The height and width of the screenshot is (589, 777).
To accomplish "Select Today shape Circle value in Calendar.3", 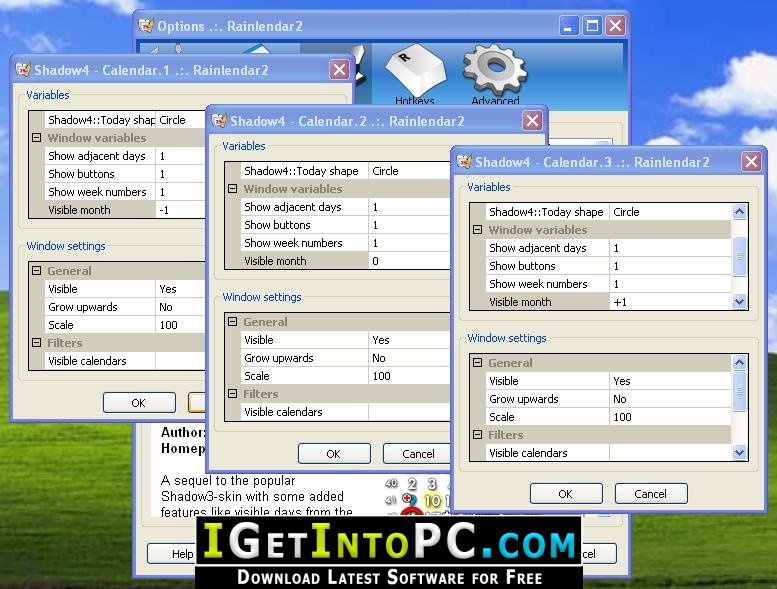I will click(x=670, y=212).
